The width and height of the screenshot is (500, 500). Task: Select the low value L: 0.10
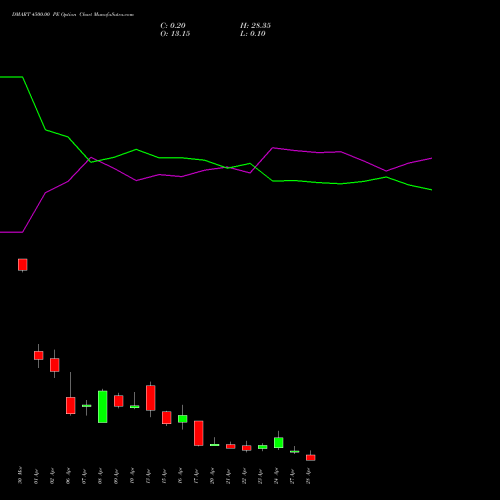coord(253,34)
